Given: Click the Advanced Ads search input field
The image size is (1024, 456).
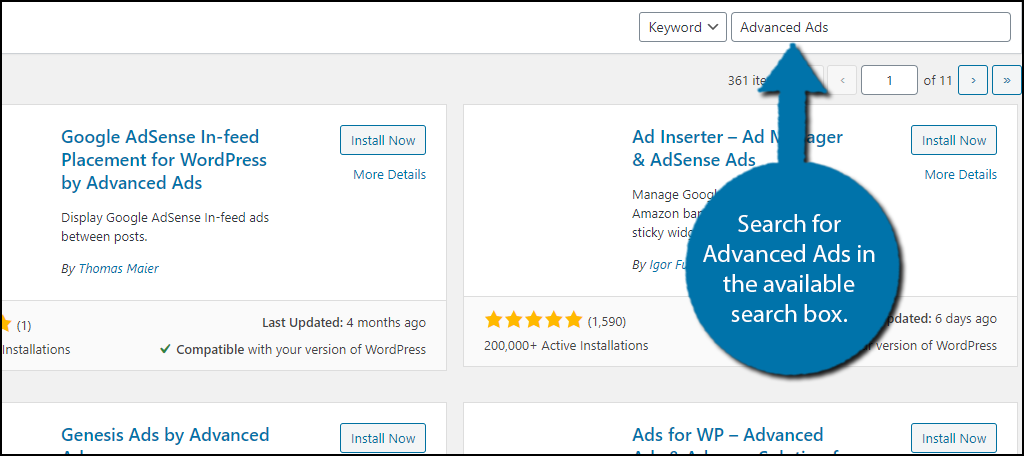Looking at the screenshot, I should (x=871, y=27).
